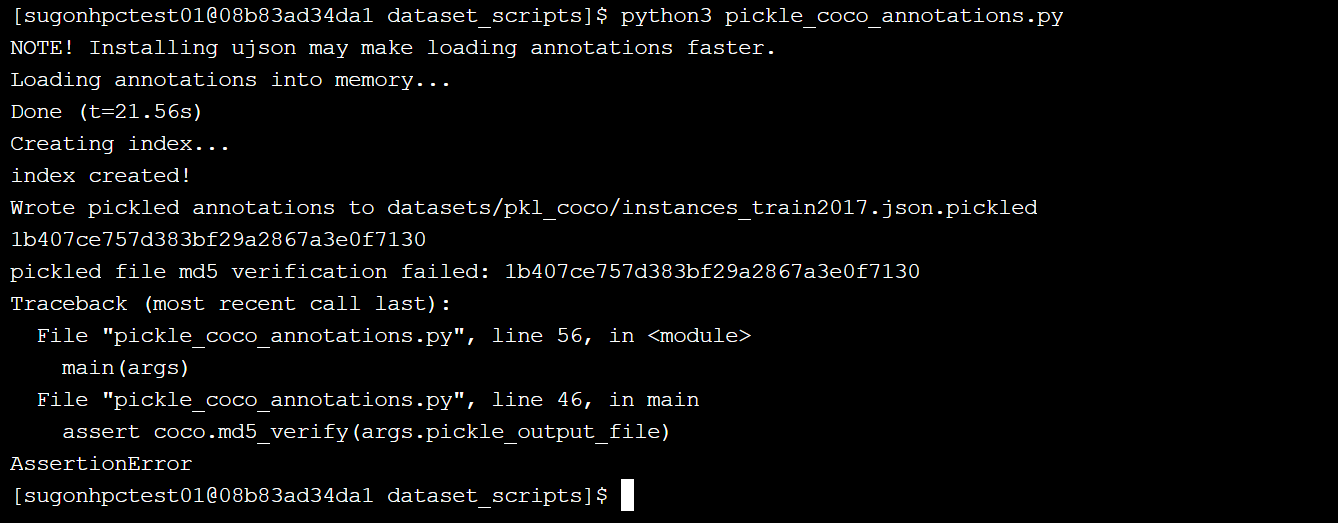Screen dimensions: 1338x523
Task: Click the 'AssertionError' text
Action: click(x=101, y=464)
